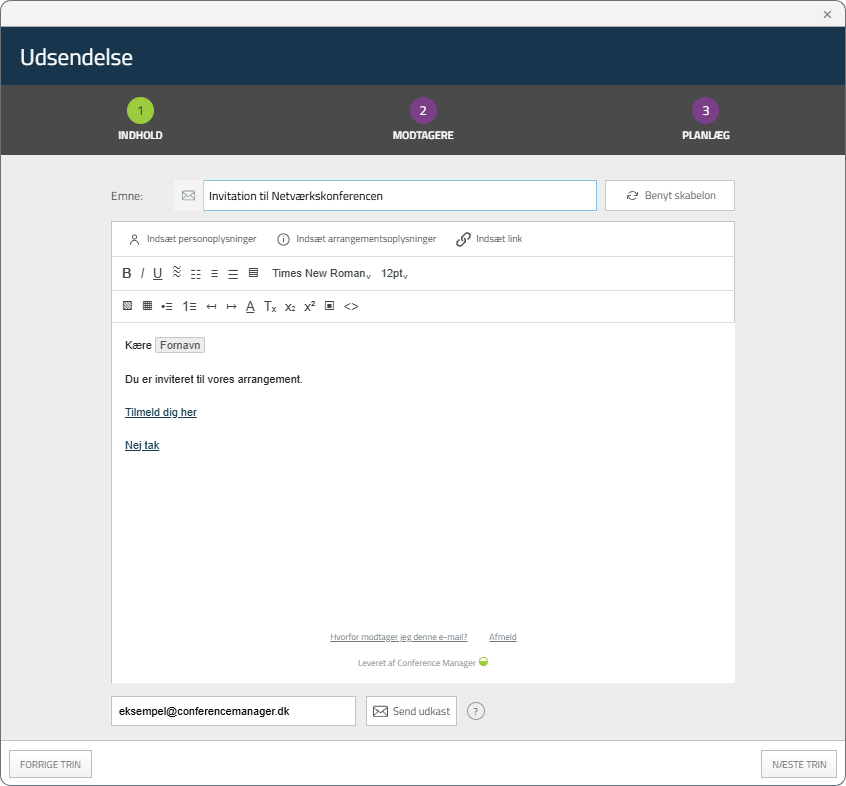Go to step 3 Planlæg

tap(706, 120)
